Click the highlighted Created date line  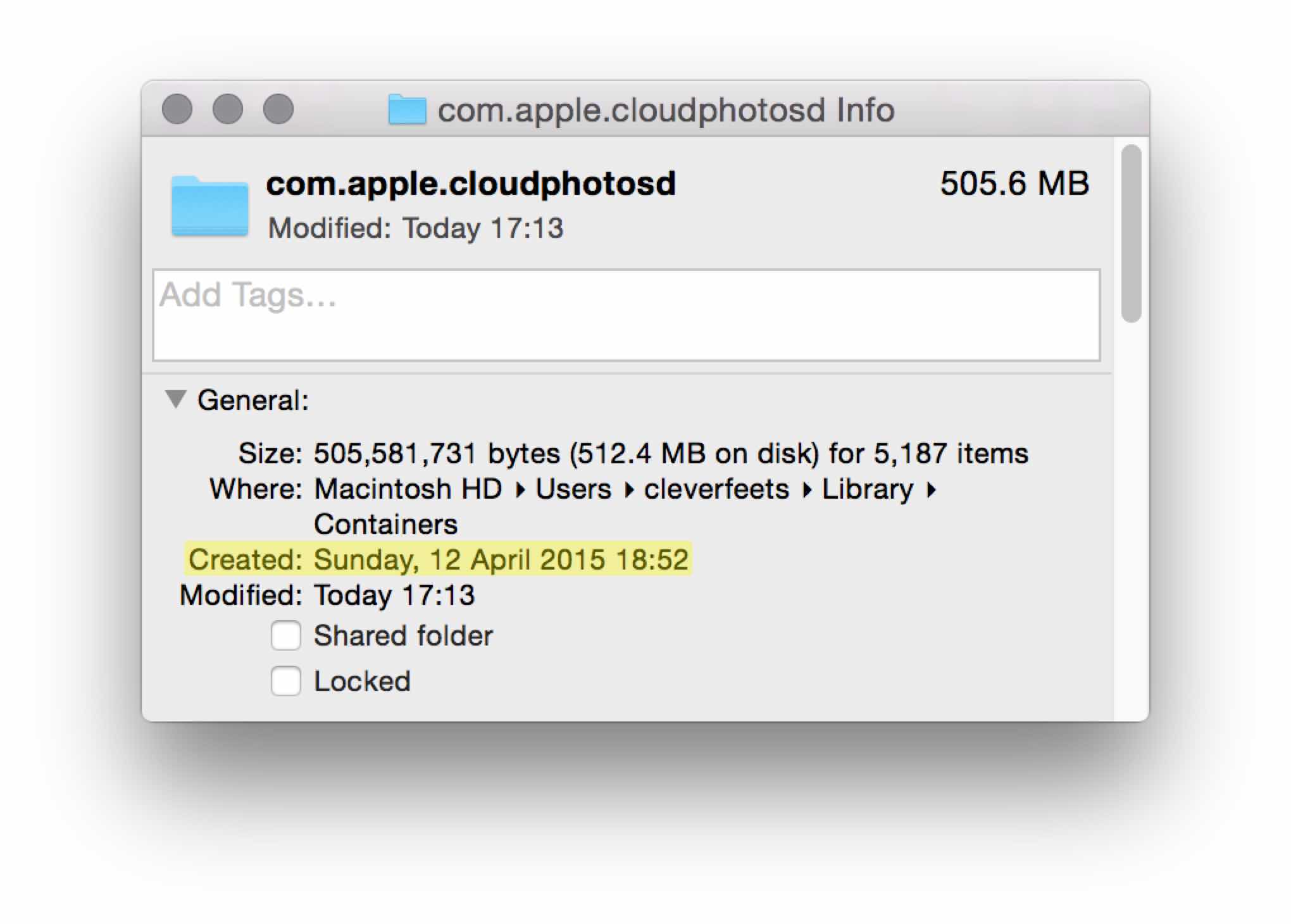[x=438, y=559]
